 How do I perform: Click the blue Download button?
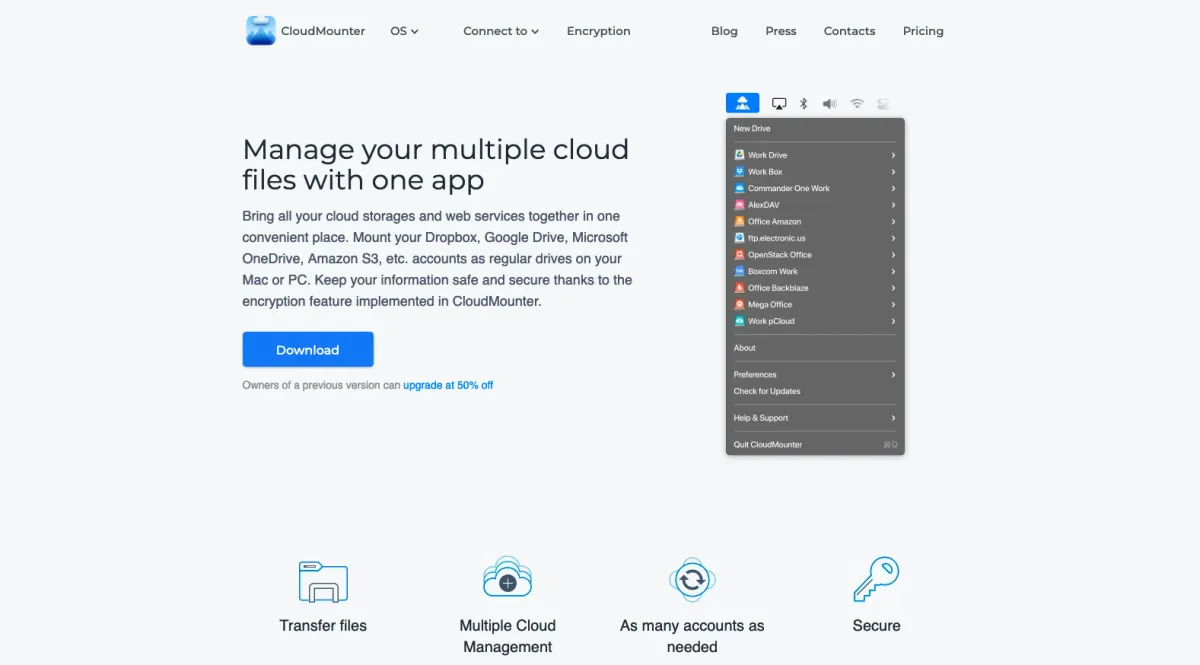308,350
